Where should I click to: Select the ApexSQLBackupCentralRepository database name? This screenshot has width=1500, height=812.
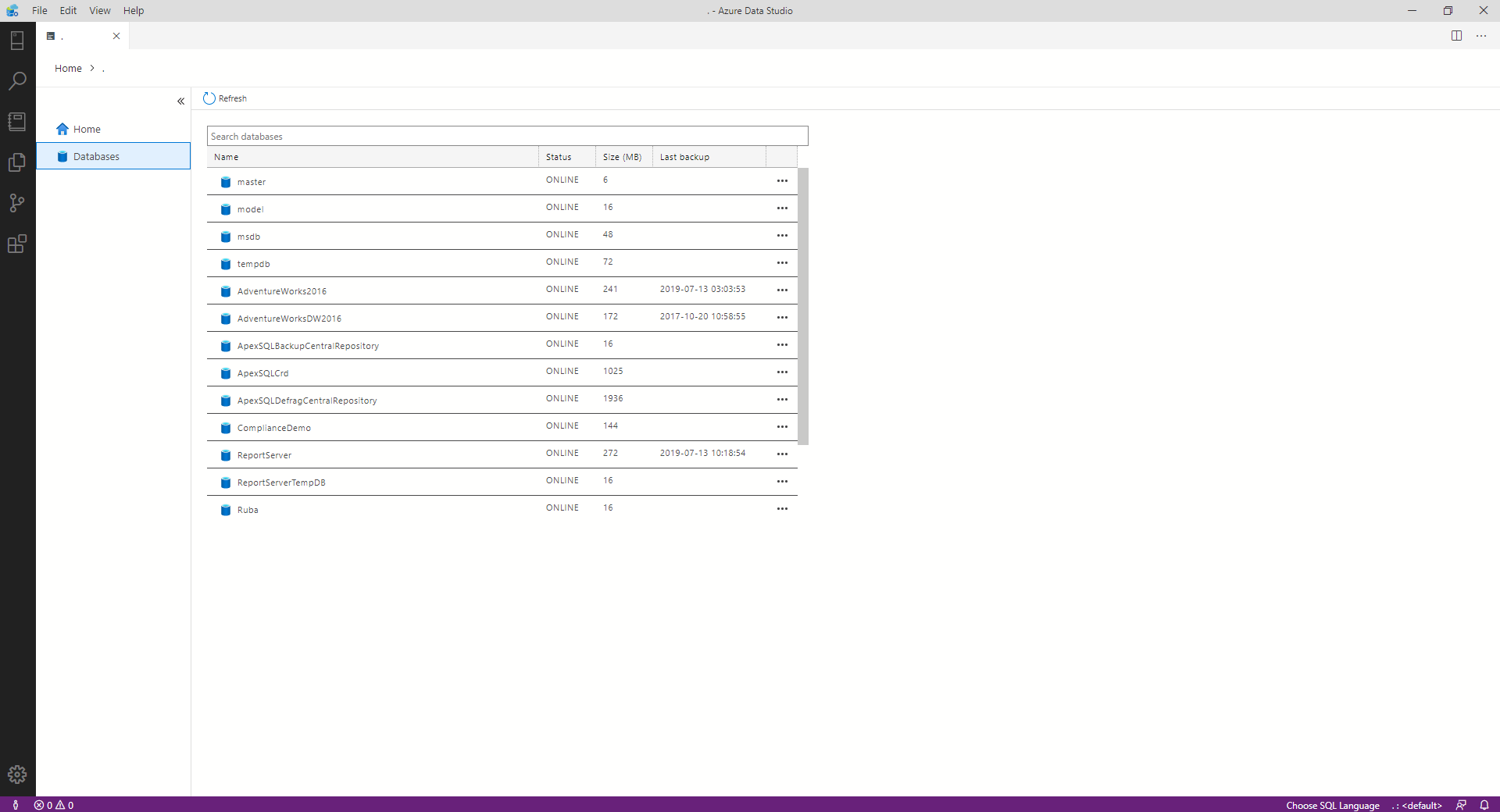(308, 346)
